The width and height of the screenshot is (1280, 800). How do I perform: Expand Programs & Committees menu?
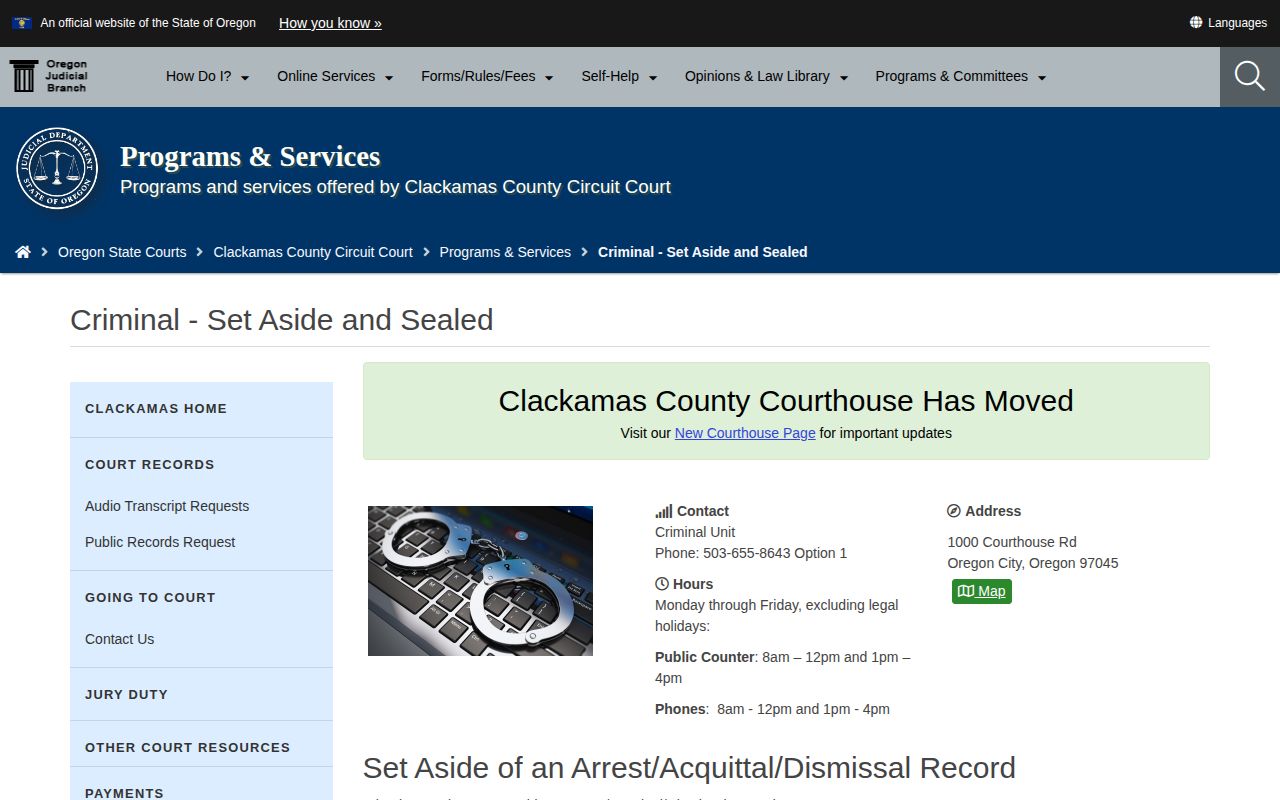coord(960,76)
